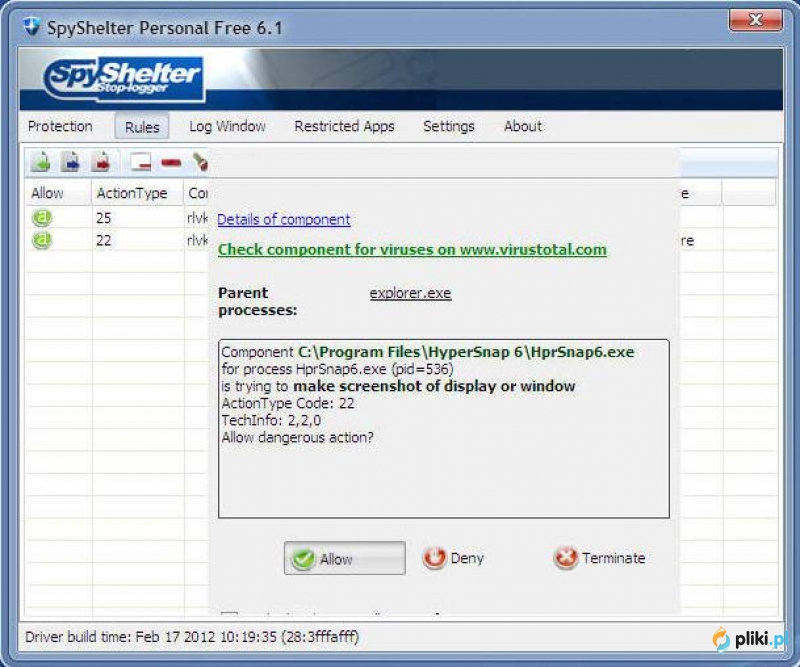Show the About tab
Image resolution: width=800 pixels, height=667 pixels.
tap(523, 126)
